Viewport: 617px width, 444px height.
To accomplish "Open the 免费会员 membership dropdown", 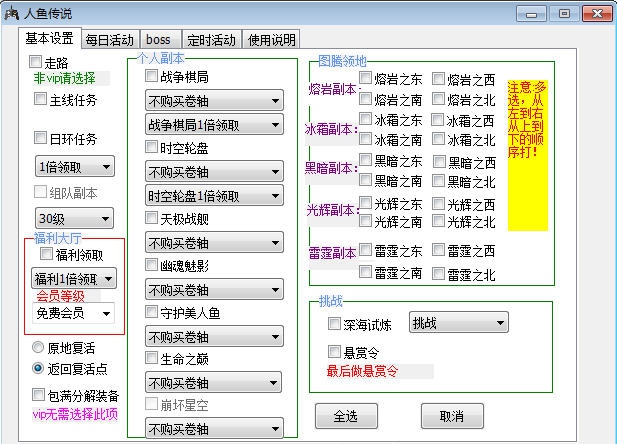I will 75,313.
